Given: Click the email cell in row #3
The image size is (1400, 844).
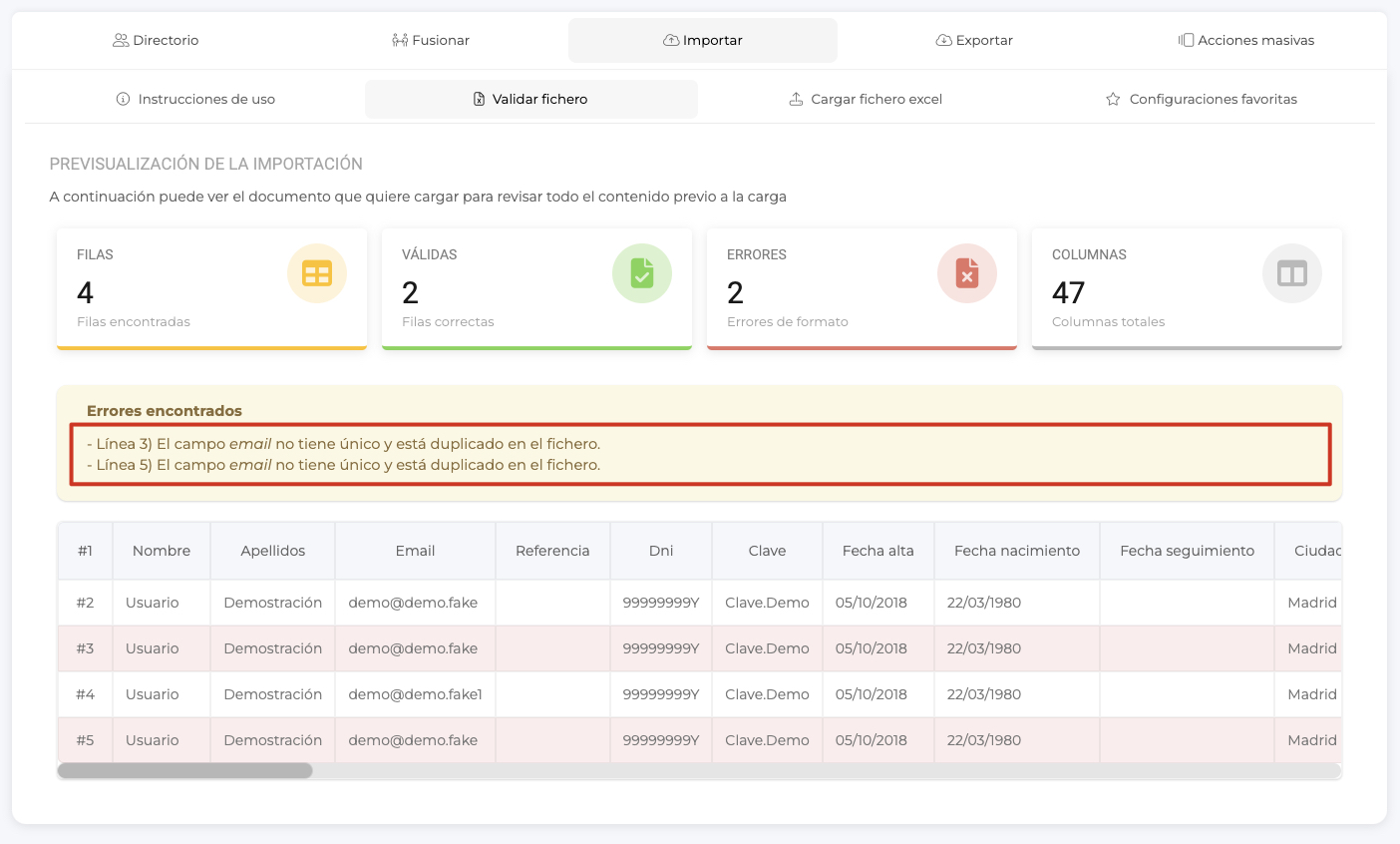Looking at the screenshot, I should [415, 648].
